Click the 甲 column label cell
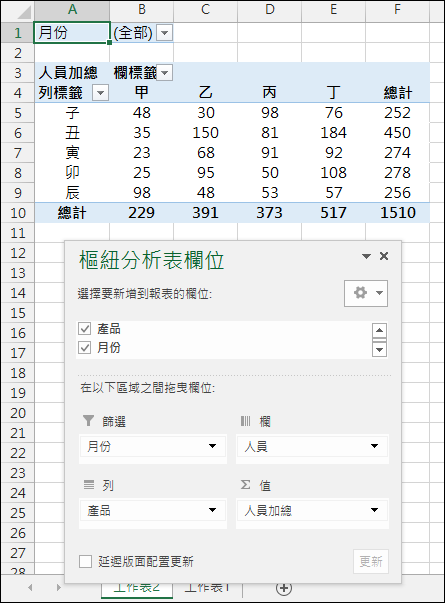 click(x=142, y=93)
